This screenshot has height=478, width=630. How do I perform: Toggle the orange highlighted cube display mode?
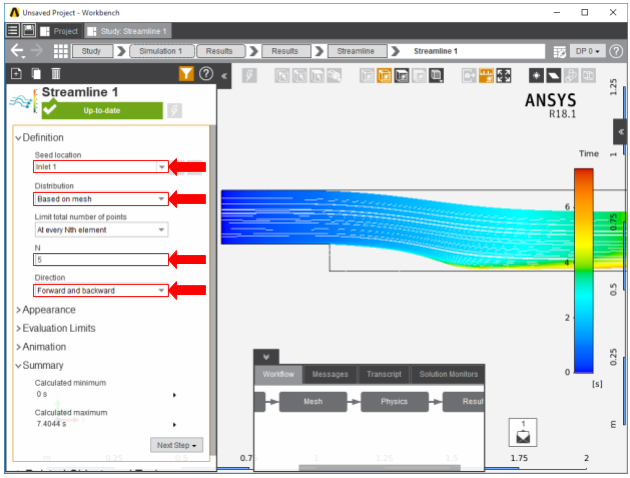click(384, 76)
